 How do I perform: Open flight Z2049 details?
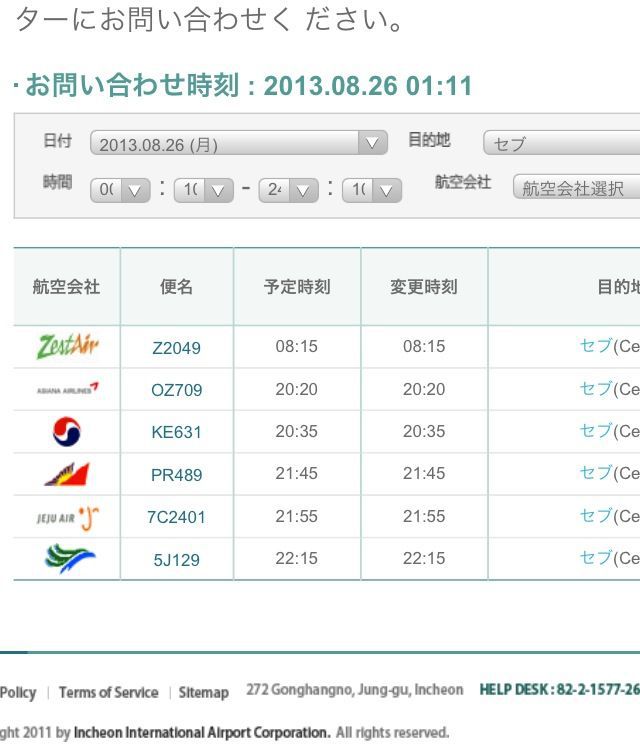point(176,348)
